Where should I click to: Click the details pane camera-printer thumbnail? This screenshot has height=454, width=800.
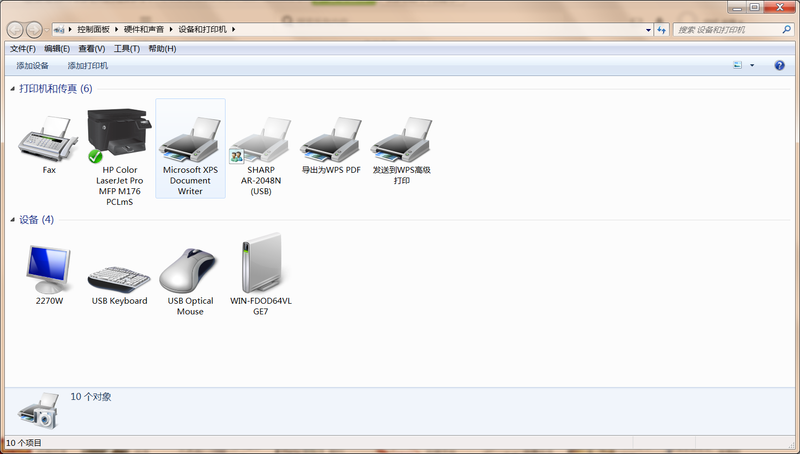(x=38, y=411)
